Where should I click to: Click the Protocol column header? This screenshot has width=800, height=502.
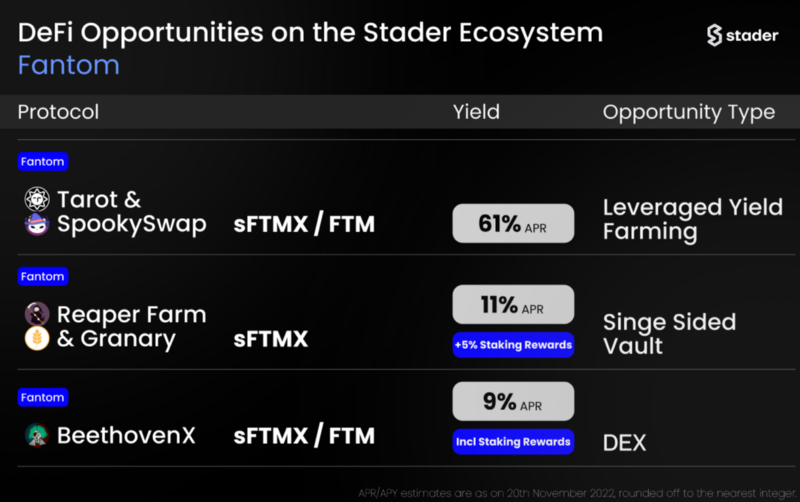[x=58, y=112]
